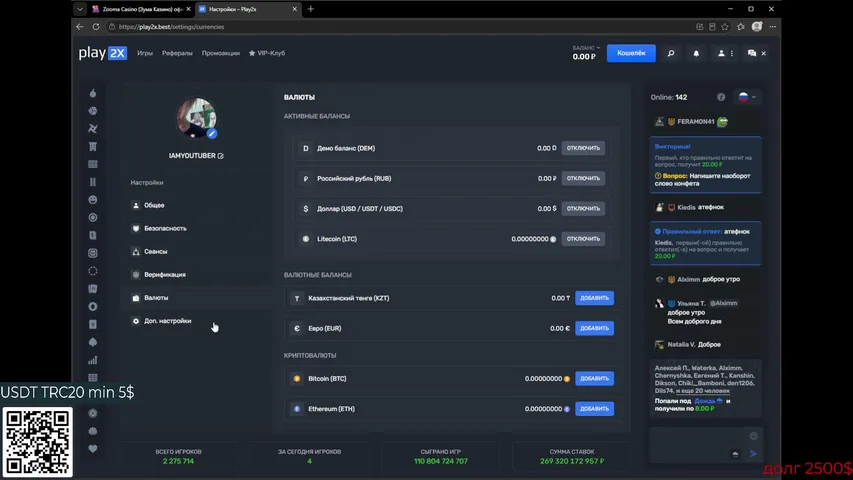Open the Игры menu
This screenshot has width=853, height=480.
145,53
